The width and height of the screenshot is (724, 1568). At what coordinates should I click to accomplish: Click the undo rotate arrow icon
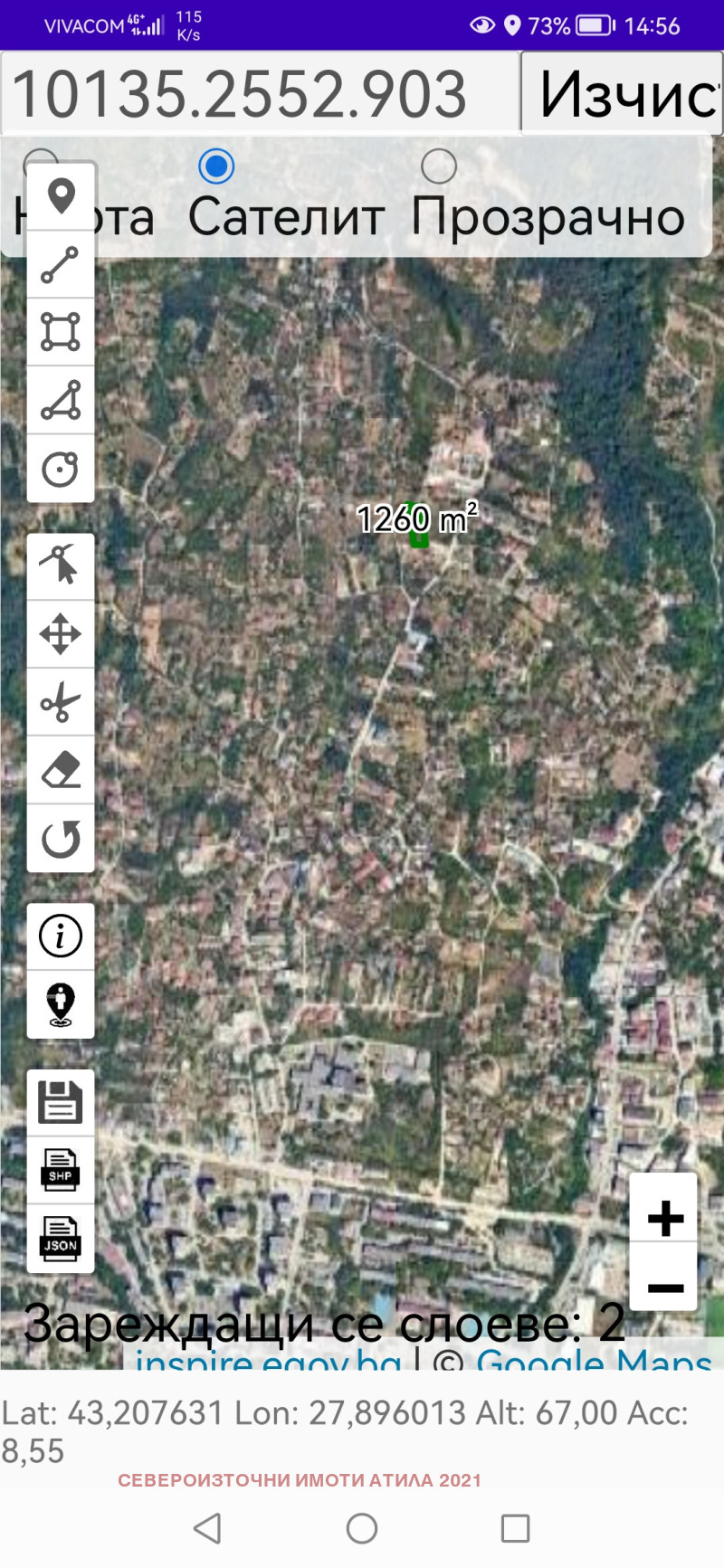click(x=61, y=839)
